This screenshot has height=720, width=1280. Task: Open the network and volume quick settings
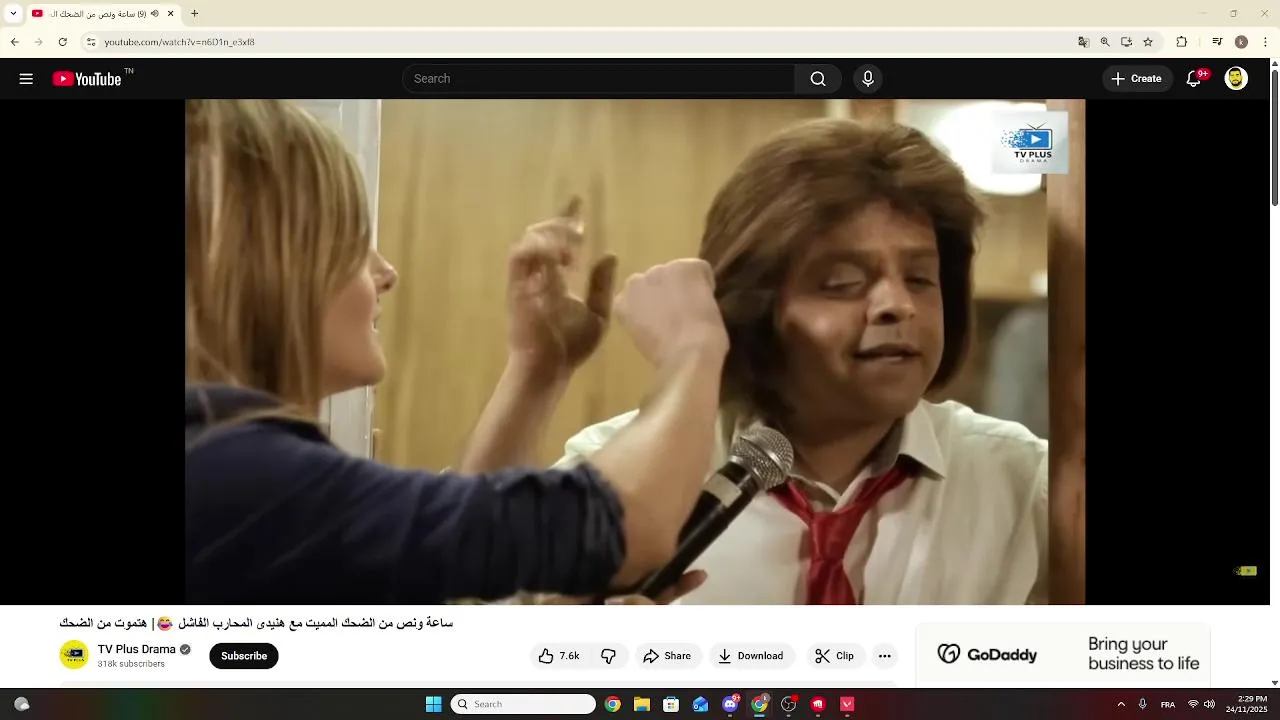pos(1201,704)
